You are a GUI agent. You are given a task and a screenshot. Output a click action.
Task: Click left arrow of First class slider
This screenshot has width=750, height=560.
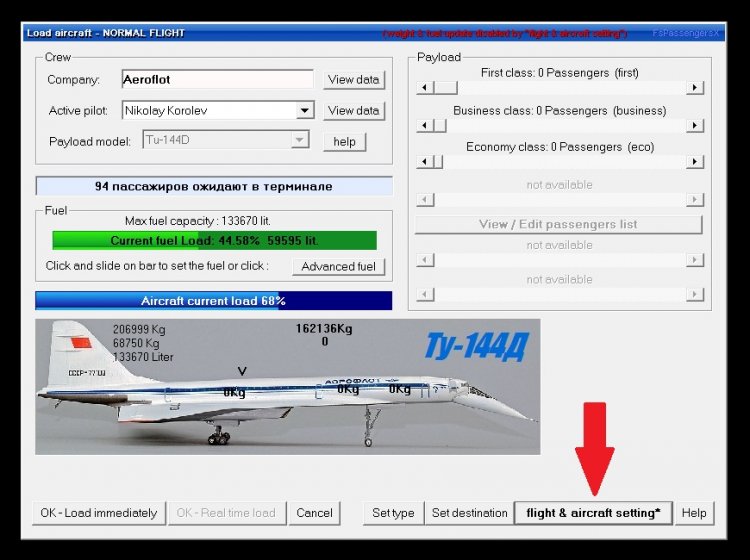click(x=424, y=88)
